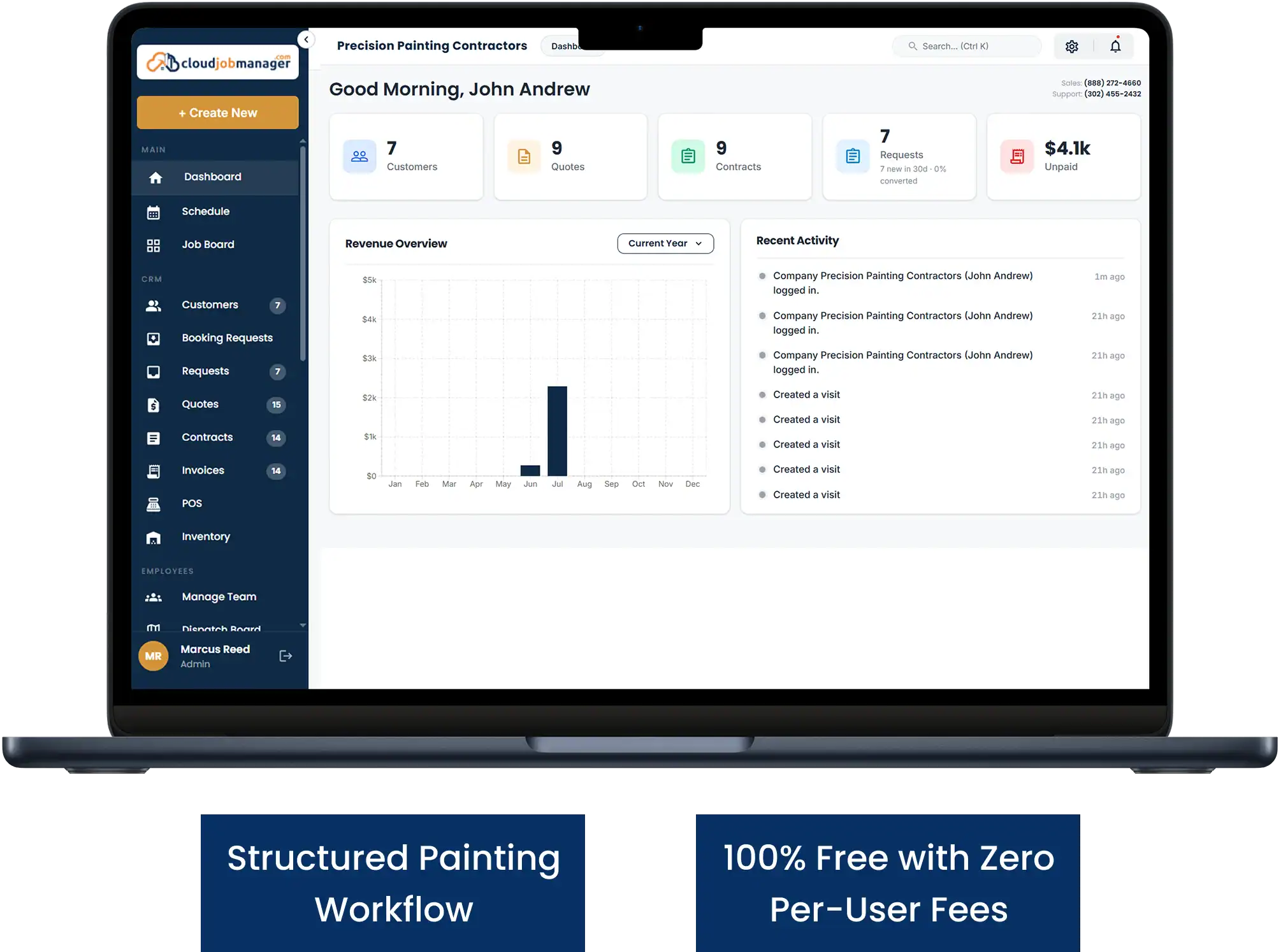Open notifications bell icon

[x=1115, y=46]
